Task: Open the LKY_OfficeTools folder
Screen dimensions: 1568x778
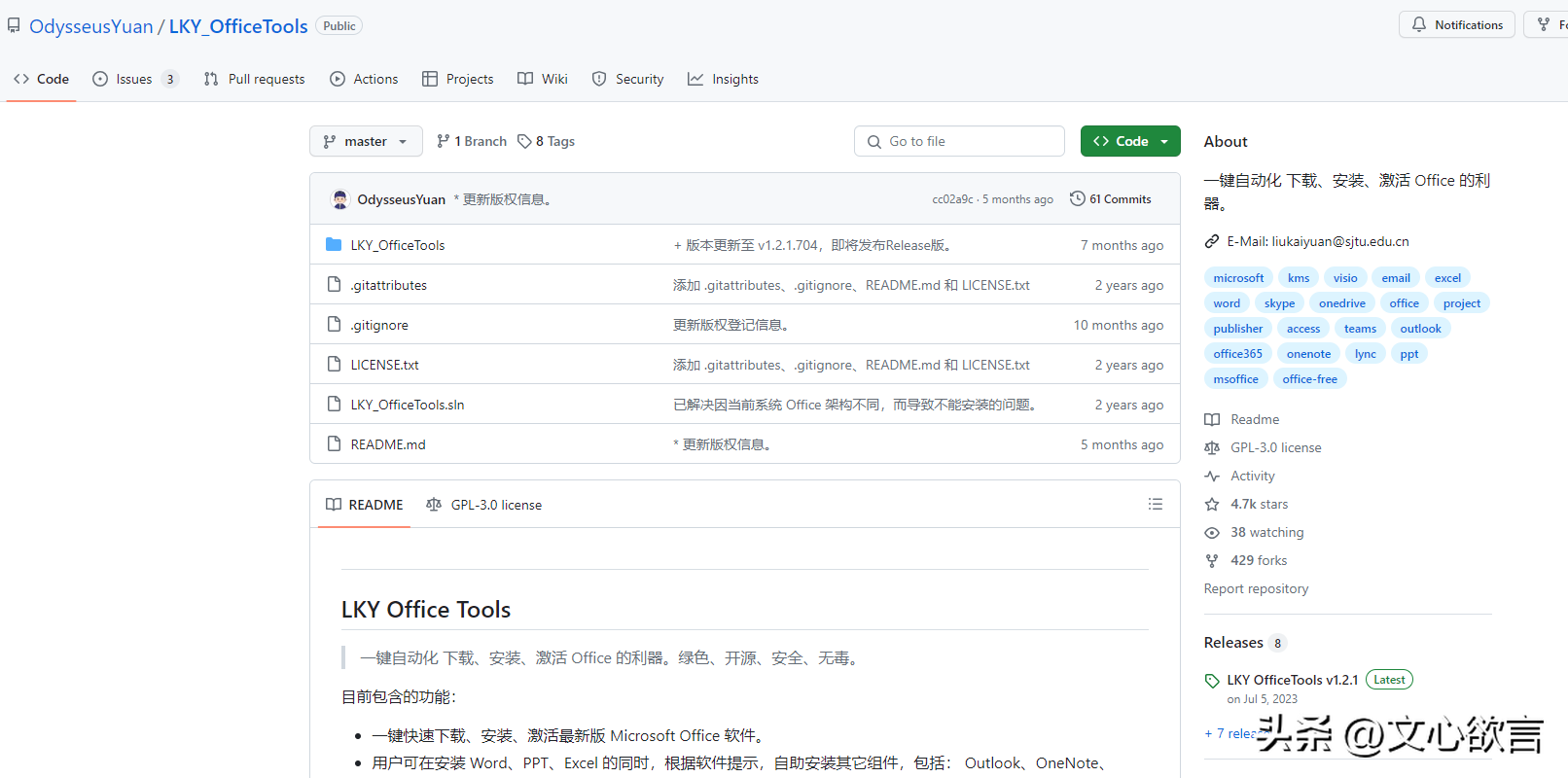Action: point(398,245)
